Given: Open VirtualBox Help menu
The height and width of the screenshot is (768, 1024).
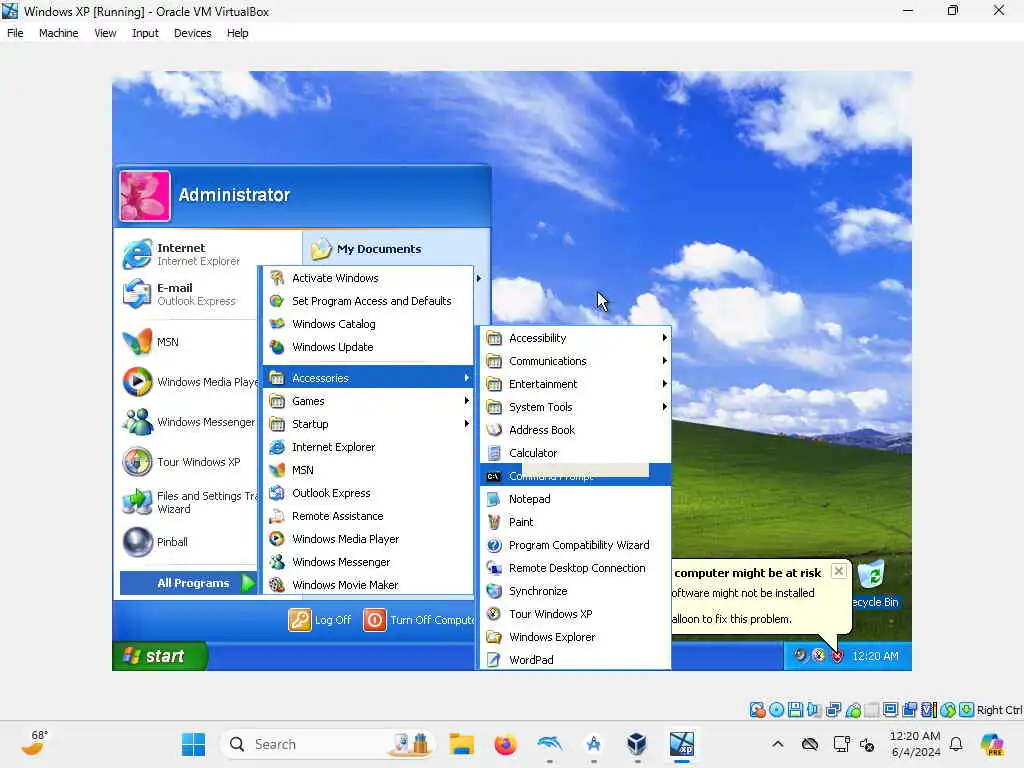Looking at the screenshot, I should click(238, 33).
